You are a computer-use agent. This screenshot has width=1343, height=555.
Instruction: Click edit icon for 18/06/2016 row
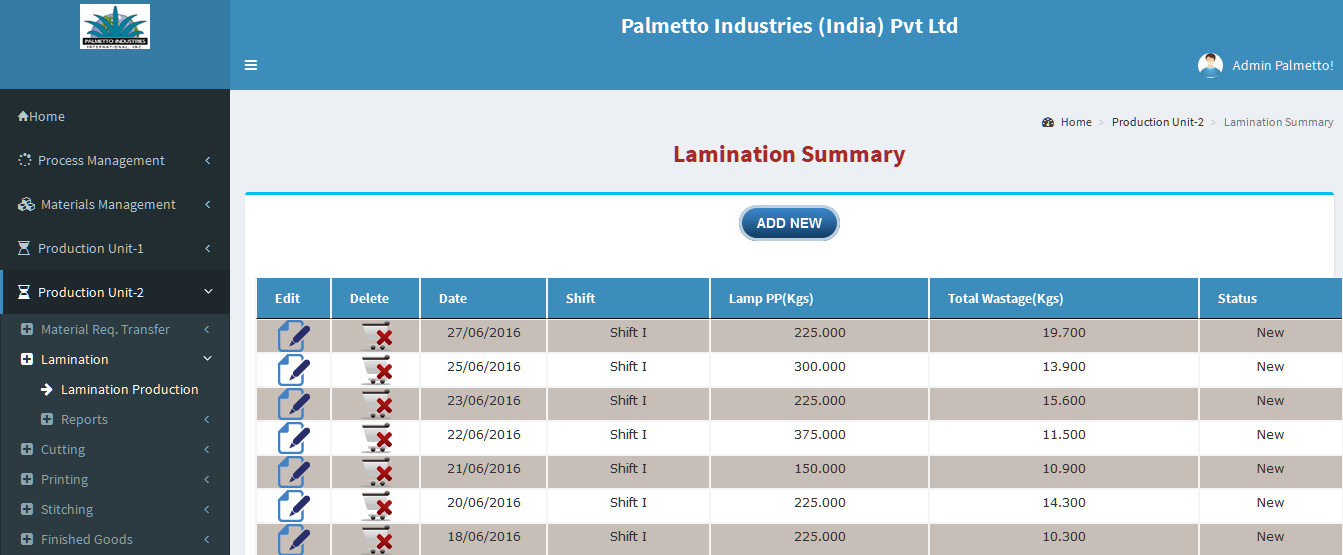pos(293,539)
